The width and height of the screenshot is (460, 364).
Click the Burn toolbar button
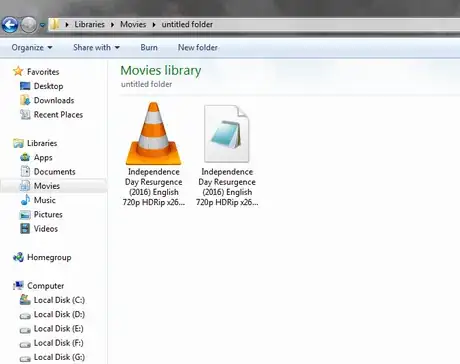pyautogui.click(x=149, y=48)
